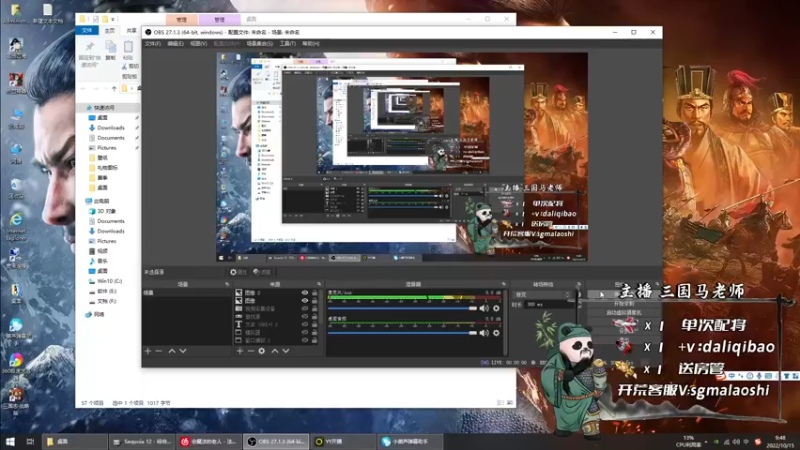Image resolution: width=800 pixels, height=450 pixels.
Task: Pop out the audio mixer dock header icon
Action: (504, 284)
